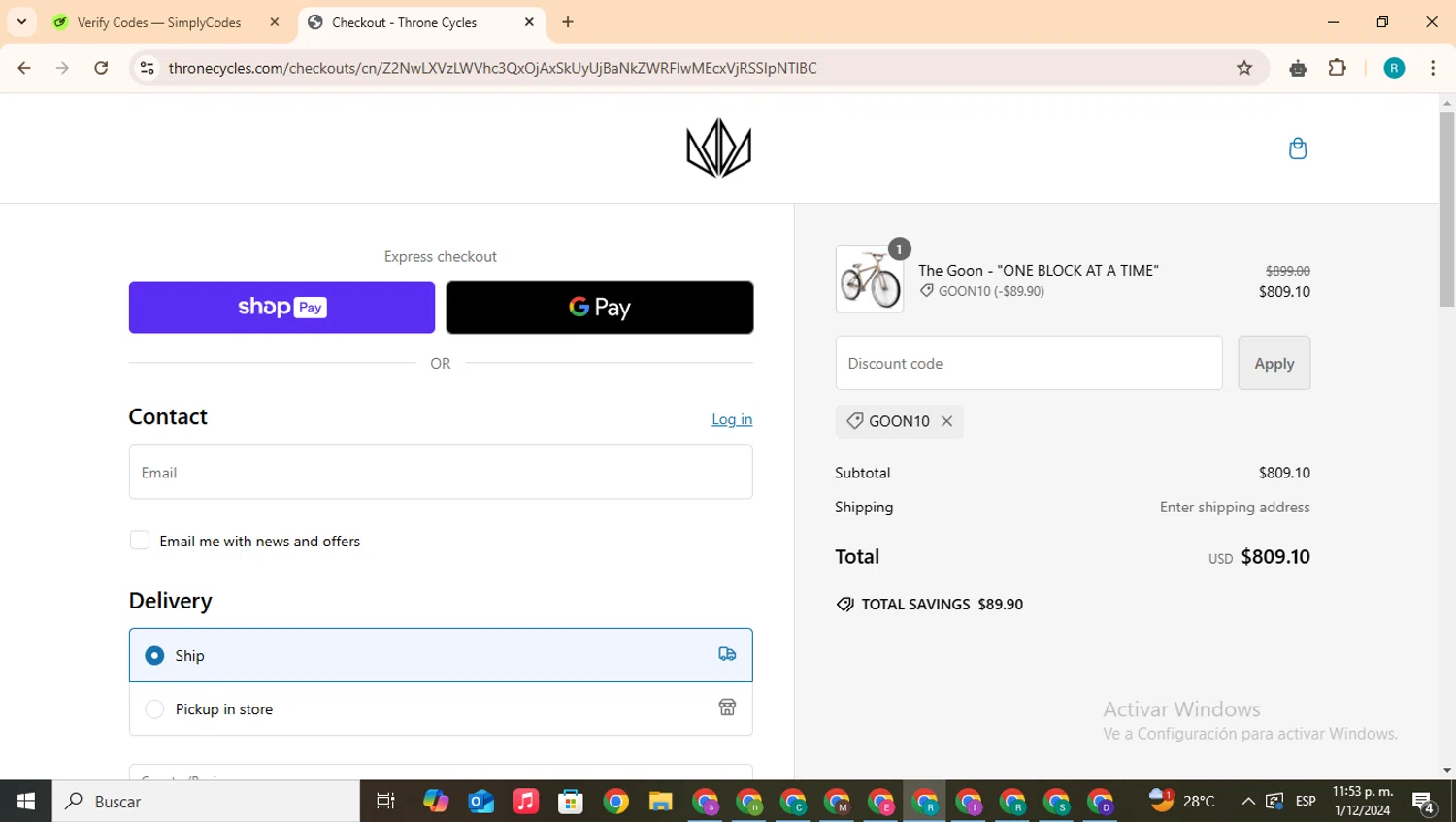
Task: Click the Total Savings tag icon
Action: click(844, 604)
